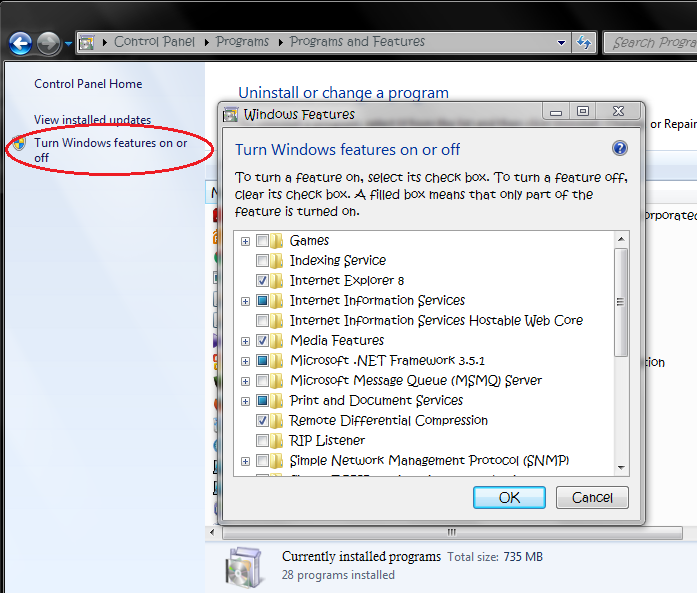
Task: Click the Games folder icon
Action: (276, 241)
